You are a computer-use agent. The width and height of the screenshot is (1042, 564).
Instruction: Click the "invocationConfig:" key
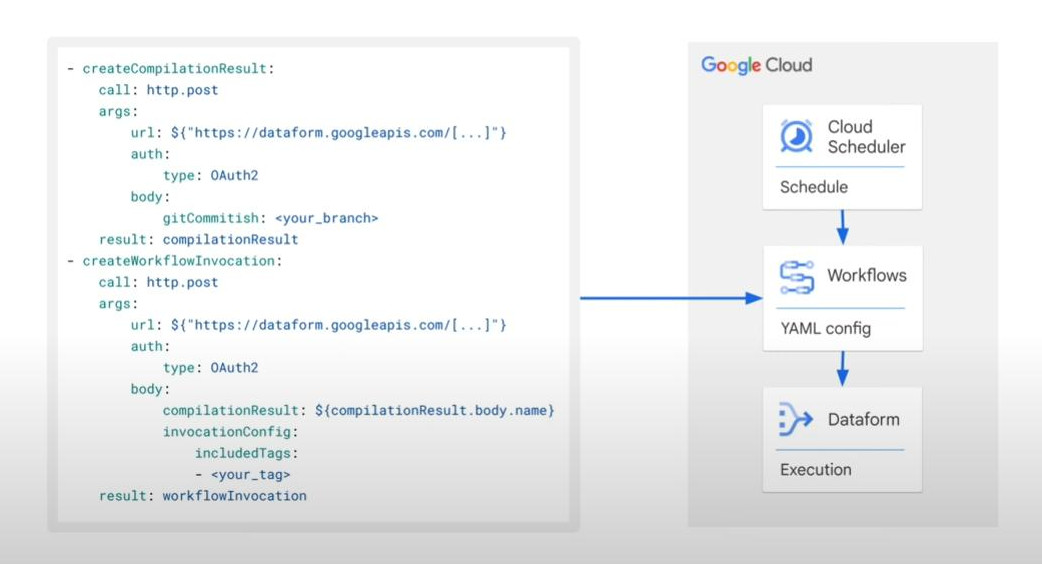click(x=230, y=432)
